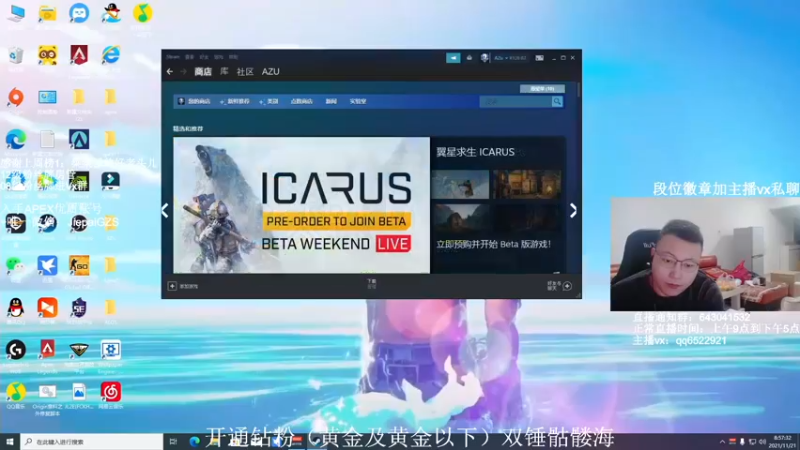Open the red Apex Legends icon near top

click(79, 56)
